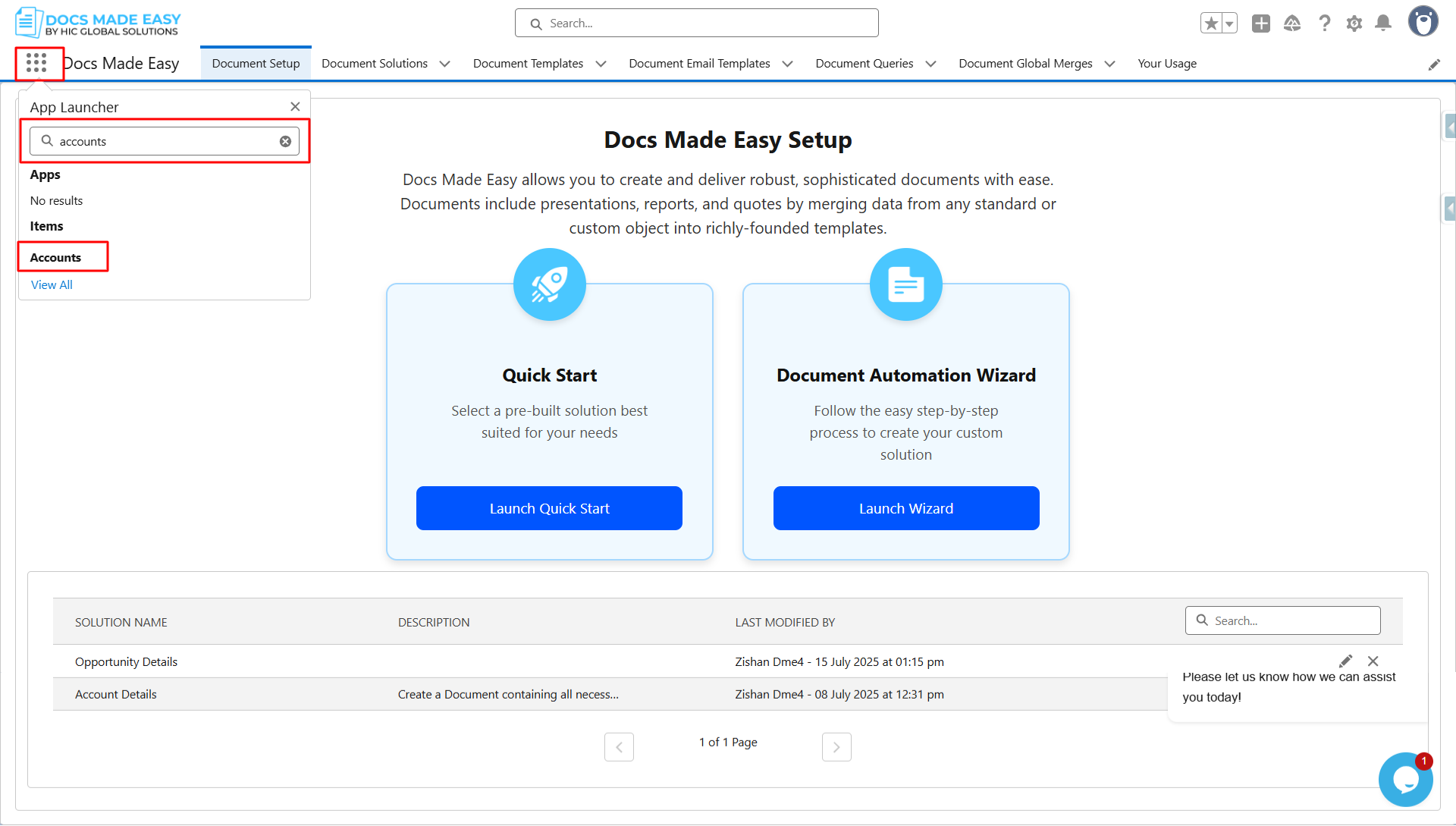Viewport: 1456px width, 826px height.
Task: Open the user profile avatar
Action: (1423, 21)
